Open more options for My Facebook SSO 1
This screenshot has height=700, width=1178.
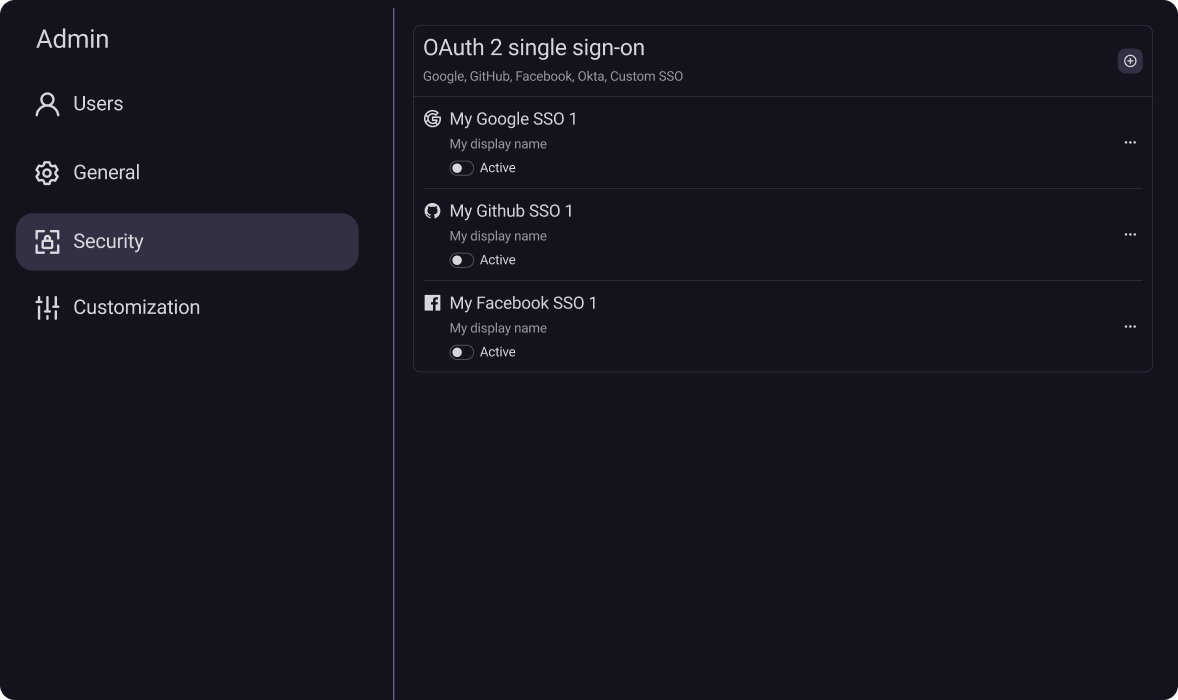tap(1130, 327)
